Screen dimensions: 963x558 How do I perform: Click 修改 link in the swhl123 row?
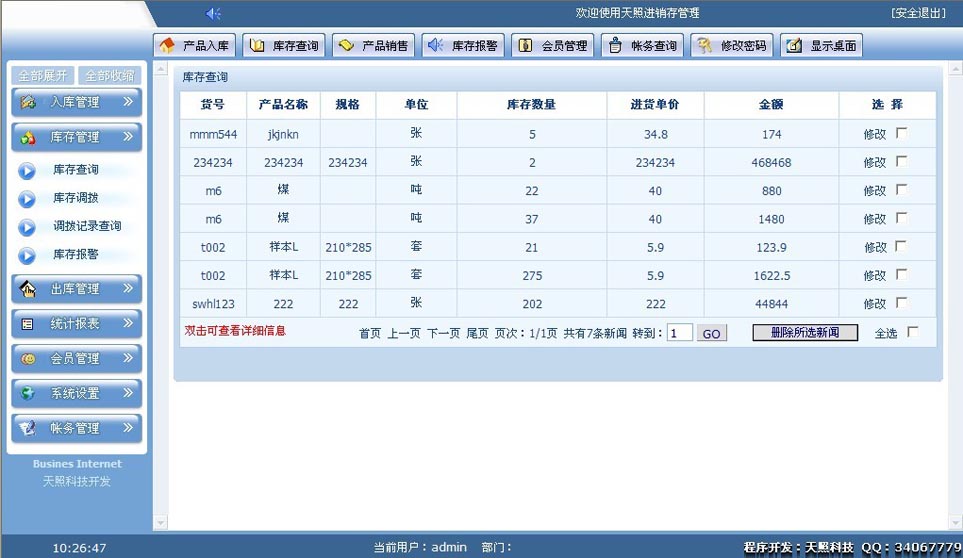coord(875,304)
